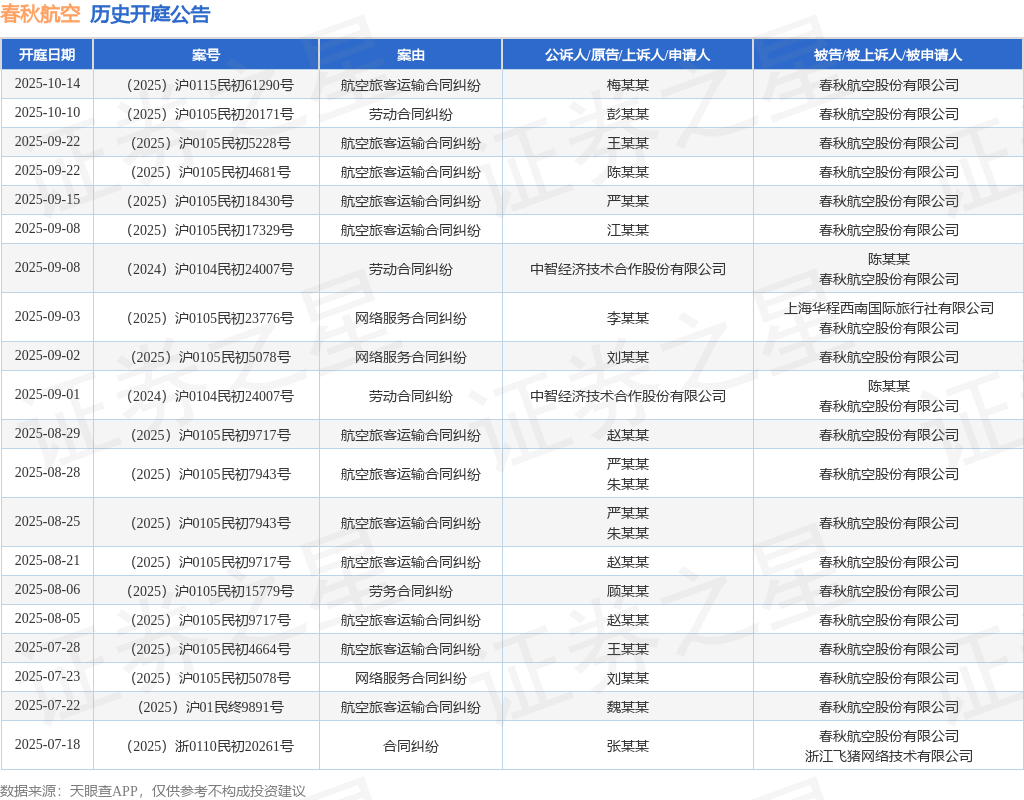Click plaintiff name 顾某某

pos(628,591)
